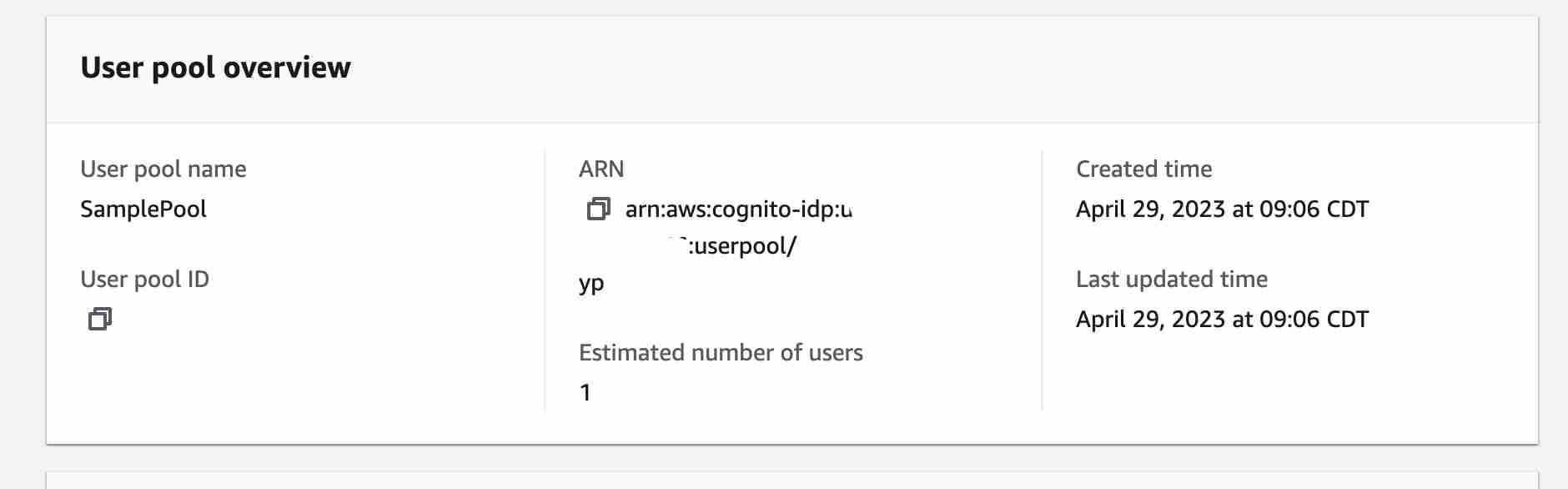Click the copy icon next to the ARN

597,209
